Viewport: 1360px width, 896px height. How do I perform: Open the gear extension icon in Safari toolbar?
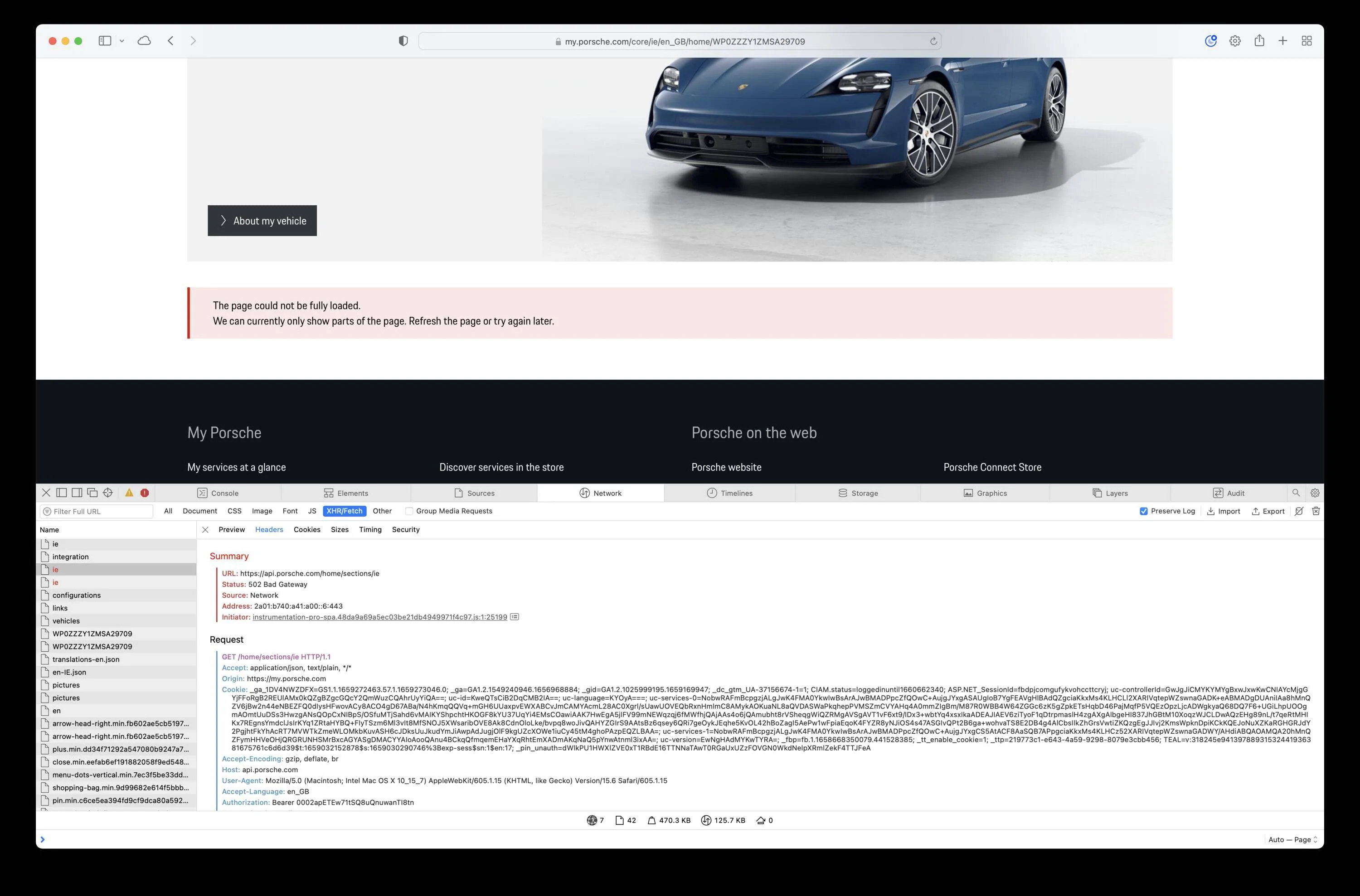(1235, 41)
